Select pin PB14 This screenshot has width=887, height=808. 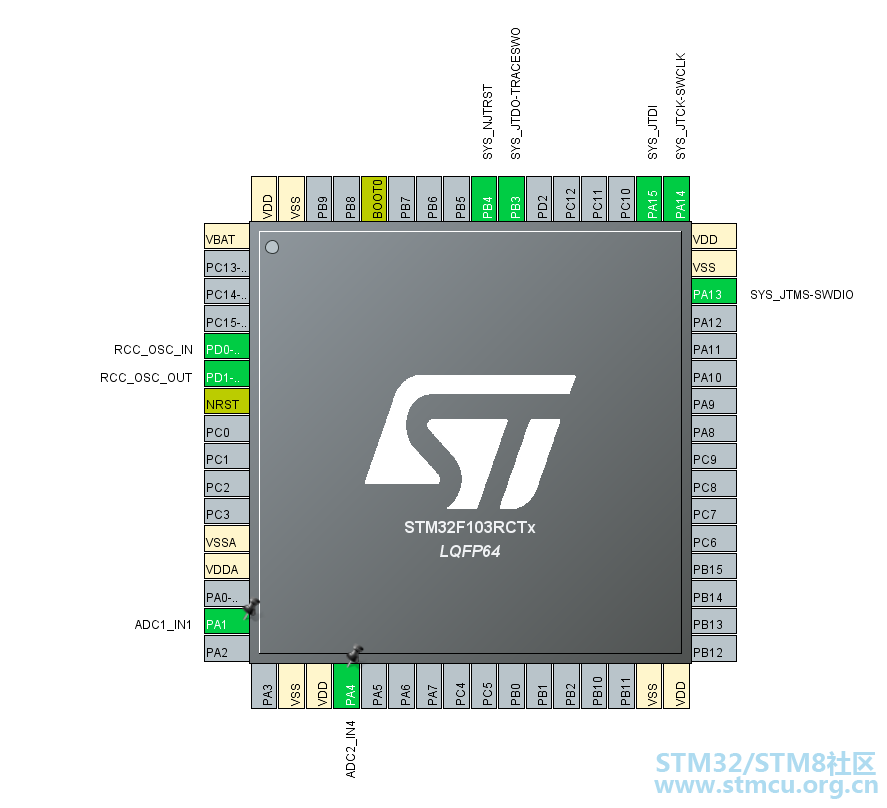pos(714,594)
